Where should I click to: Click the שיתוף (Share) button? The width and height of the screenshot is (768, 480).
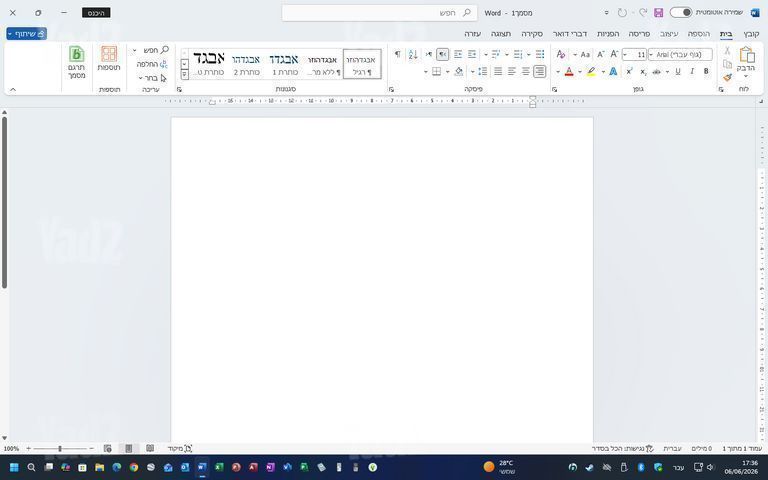(x=26, y=34)
